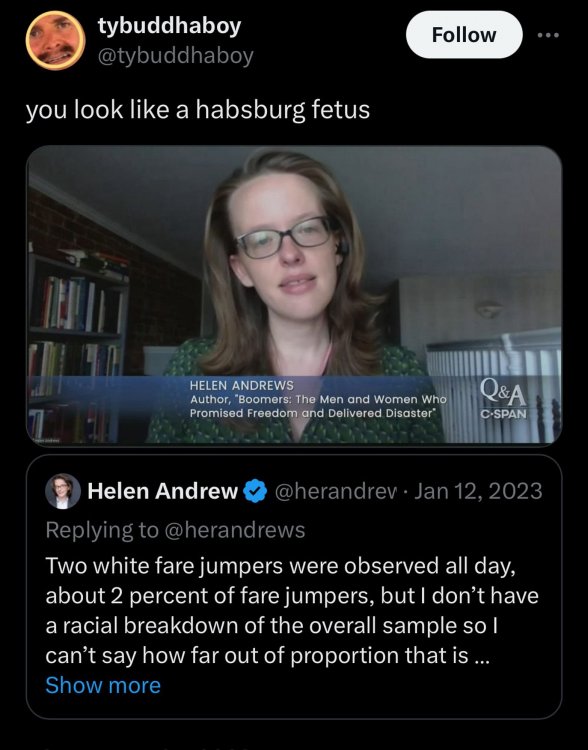
Task: Open the three-dot more options menu
Action: (548, 35)
